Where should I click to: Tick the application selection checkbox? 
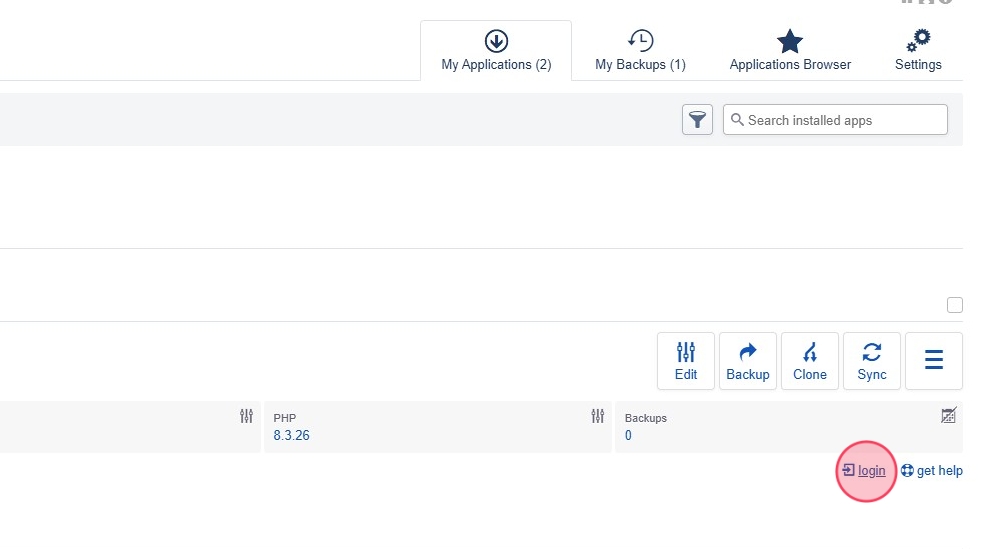[x=954, y=305]
